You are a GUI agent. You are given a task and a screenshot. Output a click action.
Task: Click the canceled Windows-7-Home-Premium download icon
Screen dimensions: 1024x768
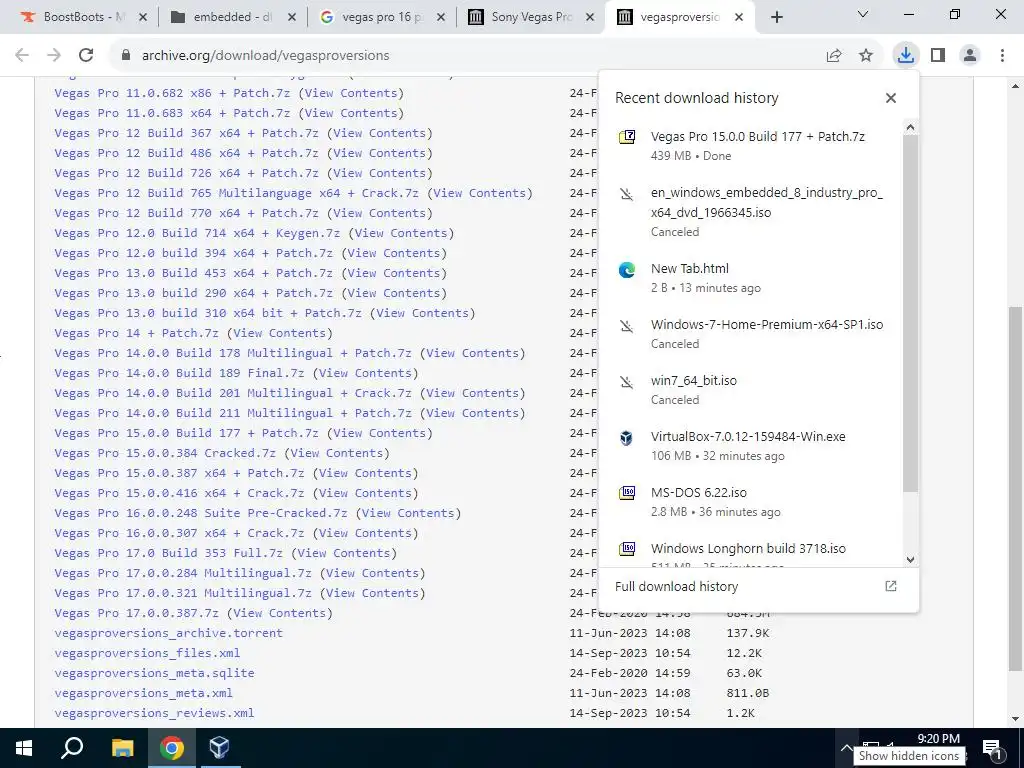pos(627,326)
